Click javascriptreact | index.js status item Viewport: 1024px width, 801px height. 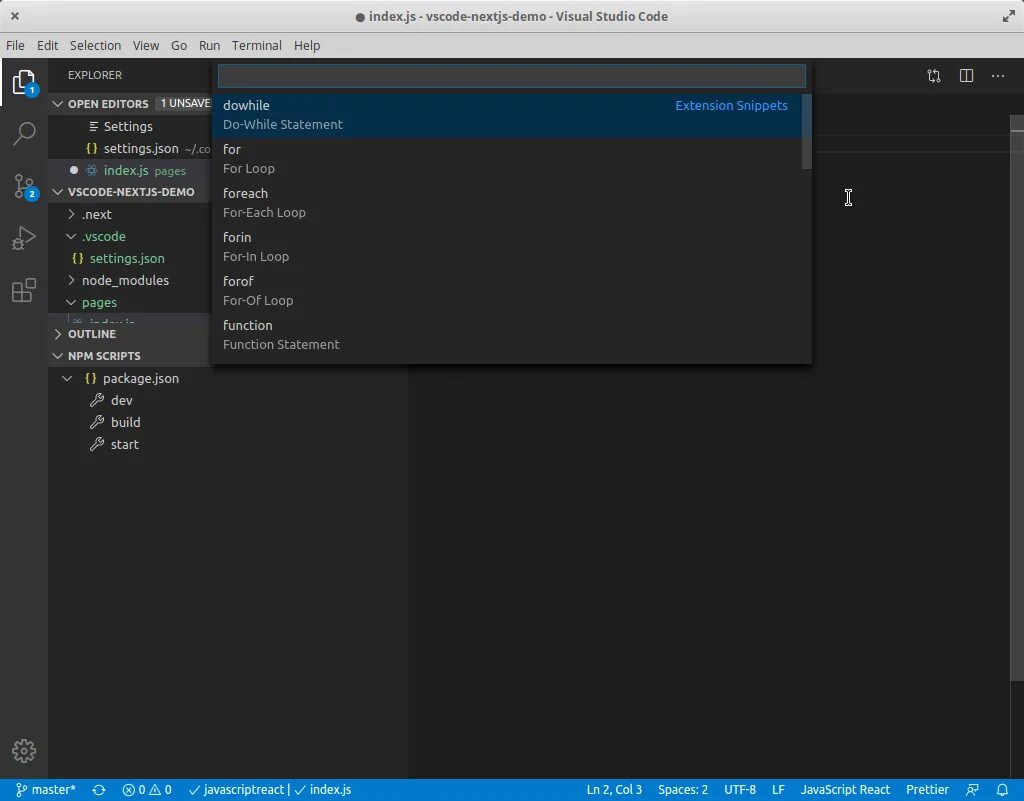coord(270,790)
